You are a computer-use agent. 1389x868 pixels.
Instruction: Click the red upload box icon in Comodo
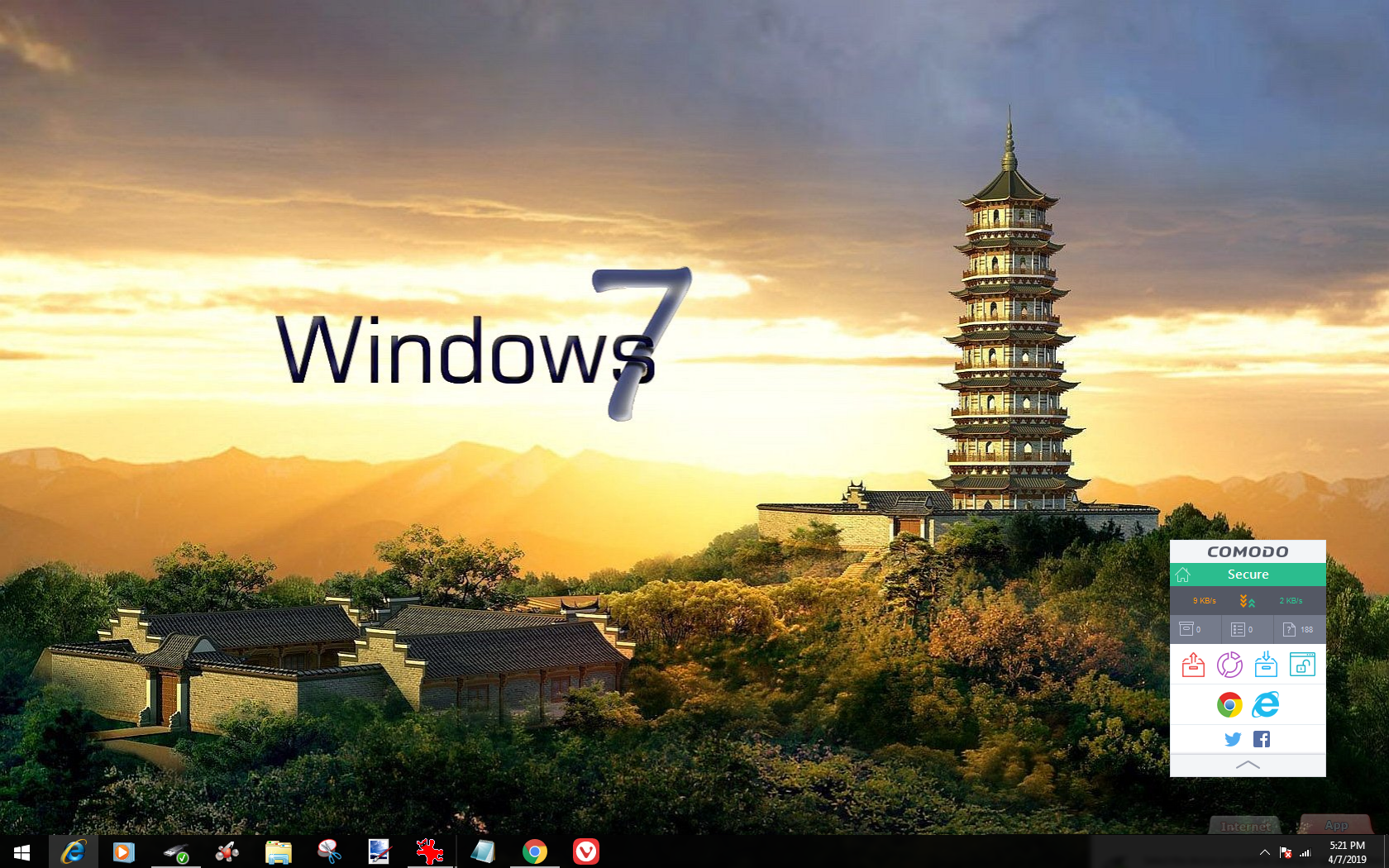(1193, 665)
